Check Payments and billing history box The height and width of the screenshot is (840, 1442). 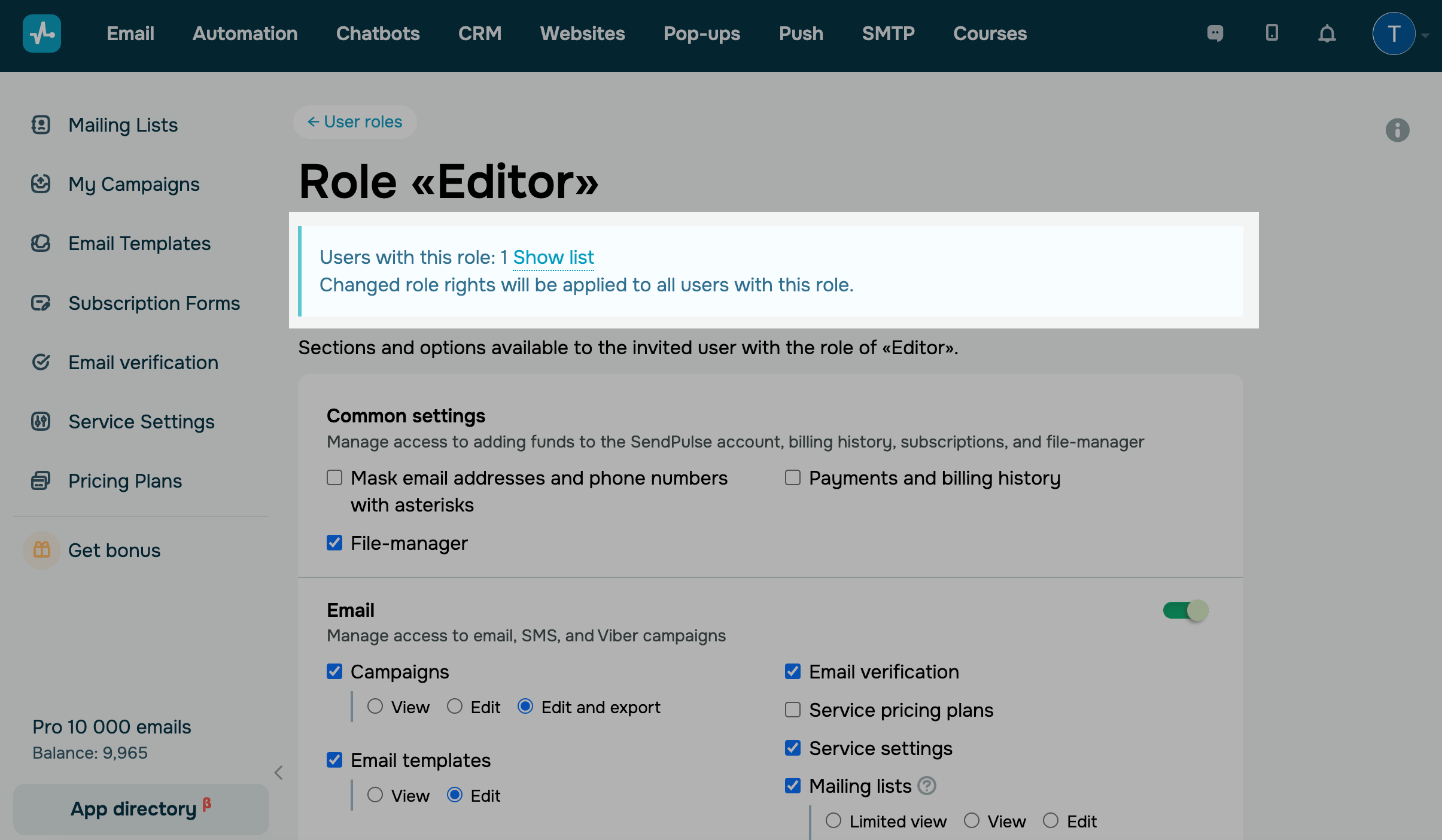click(793, 477)
